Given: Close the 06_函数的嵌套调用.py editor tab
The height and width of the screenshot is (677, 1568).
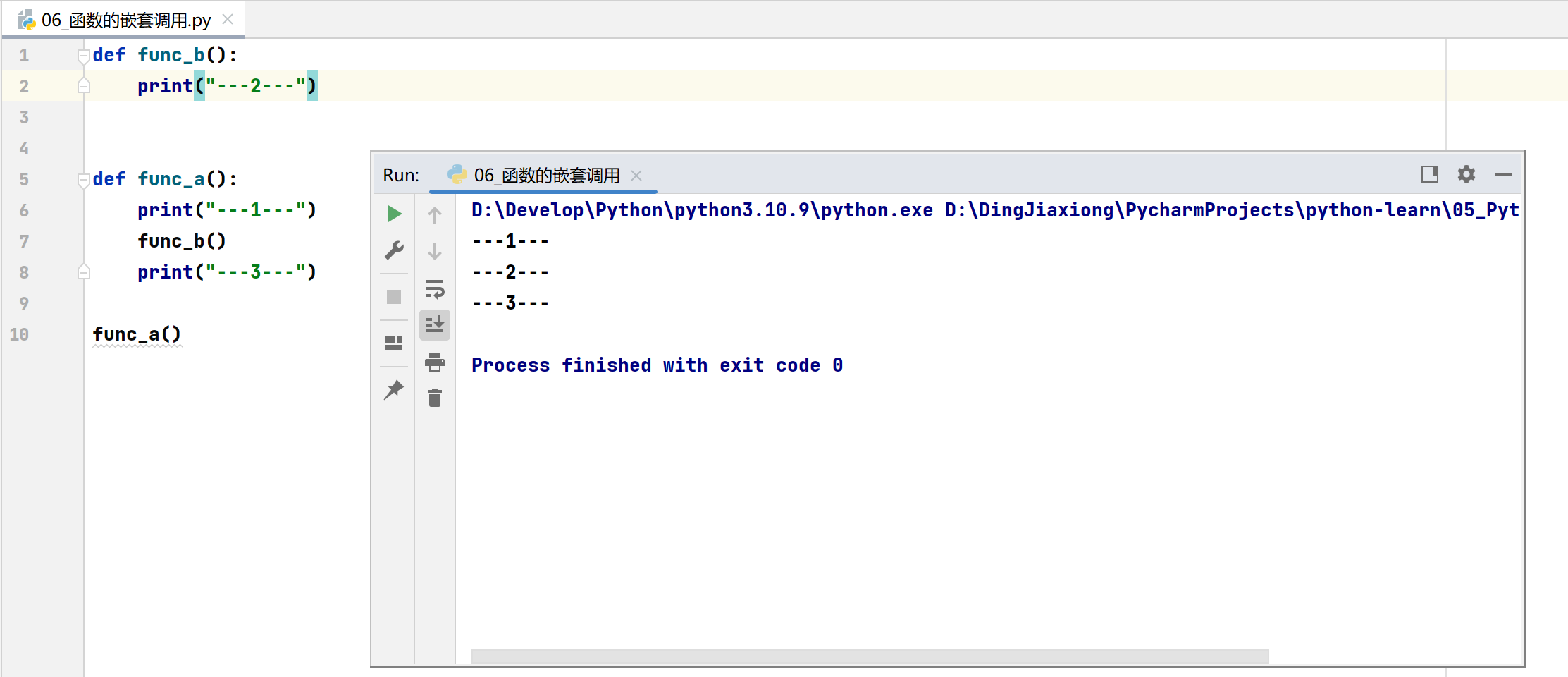Looking at the screenshot, I should [x=228, y=20].
